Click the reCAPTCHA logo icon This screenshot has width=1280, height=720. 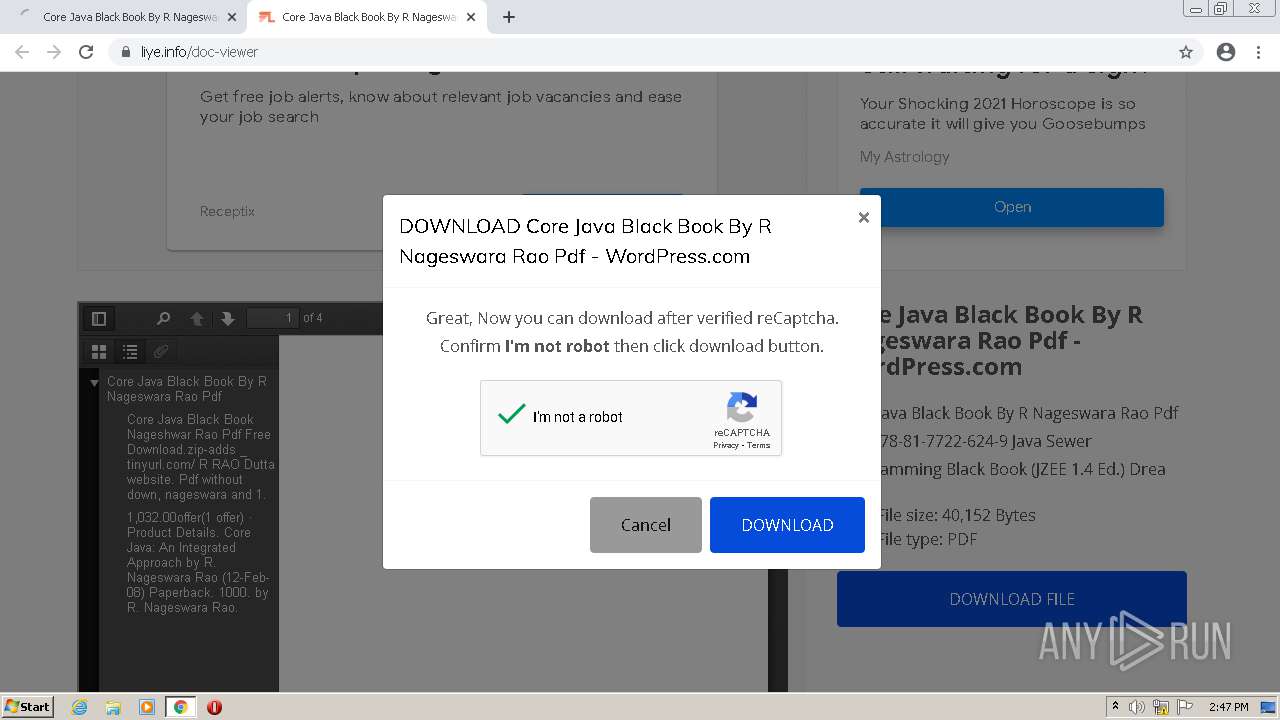pos(742,408)
